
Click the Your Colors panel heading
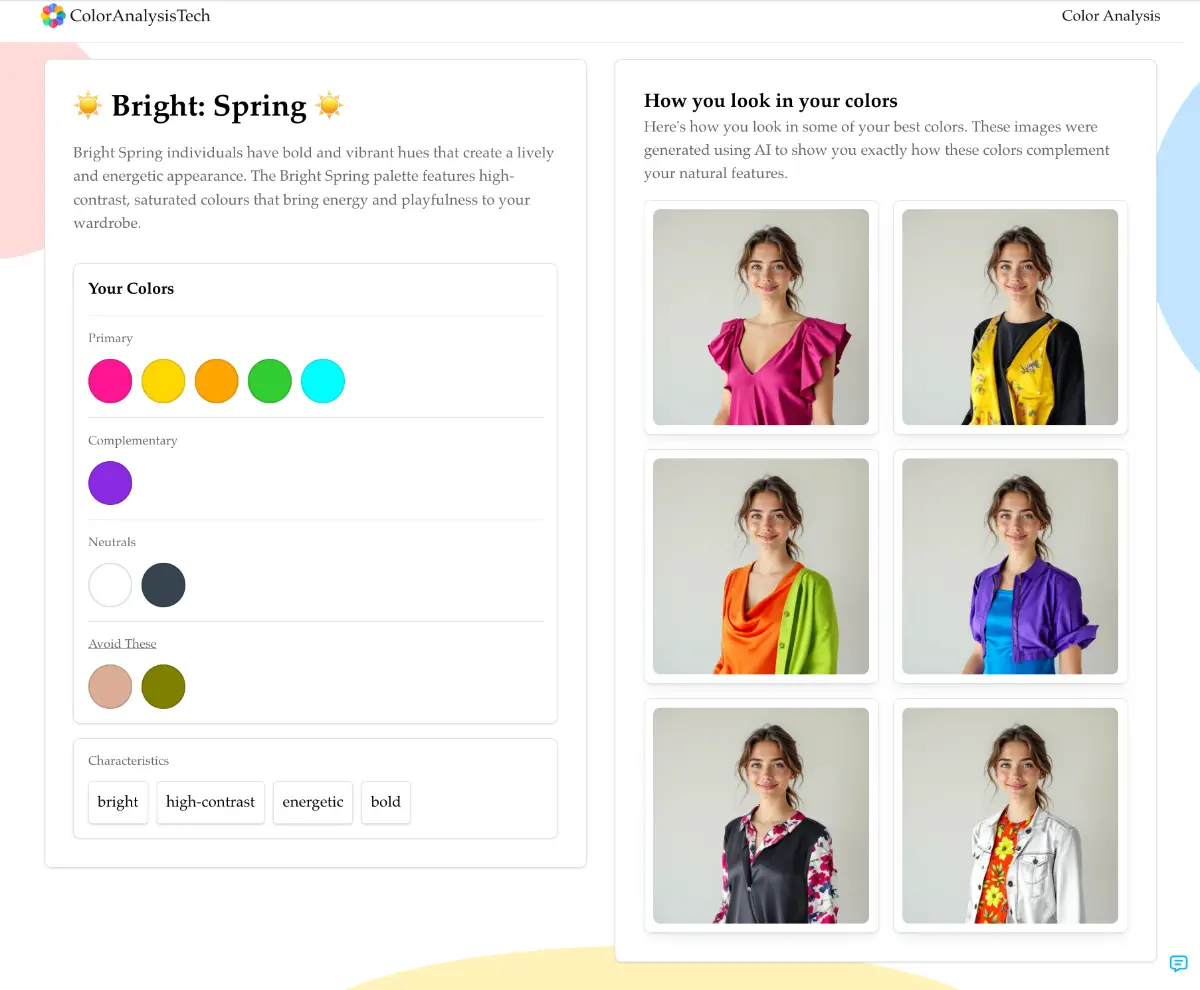131,288
